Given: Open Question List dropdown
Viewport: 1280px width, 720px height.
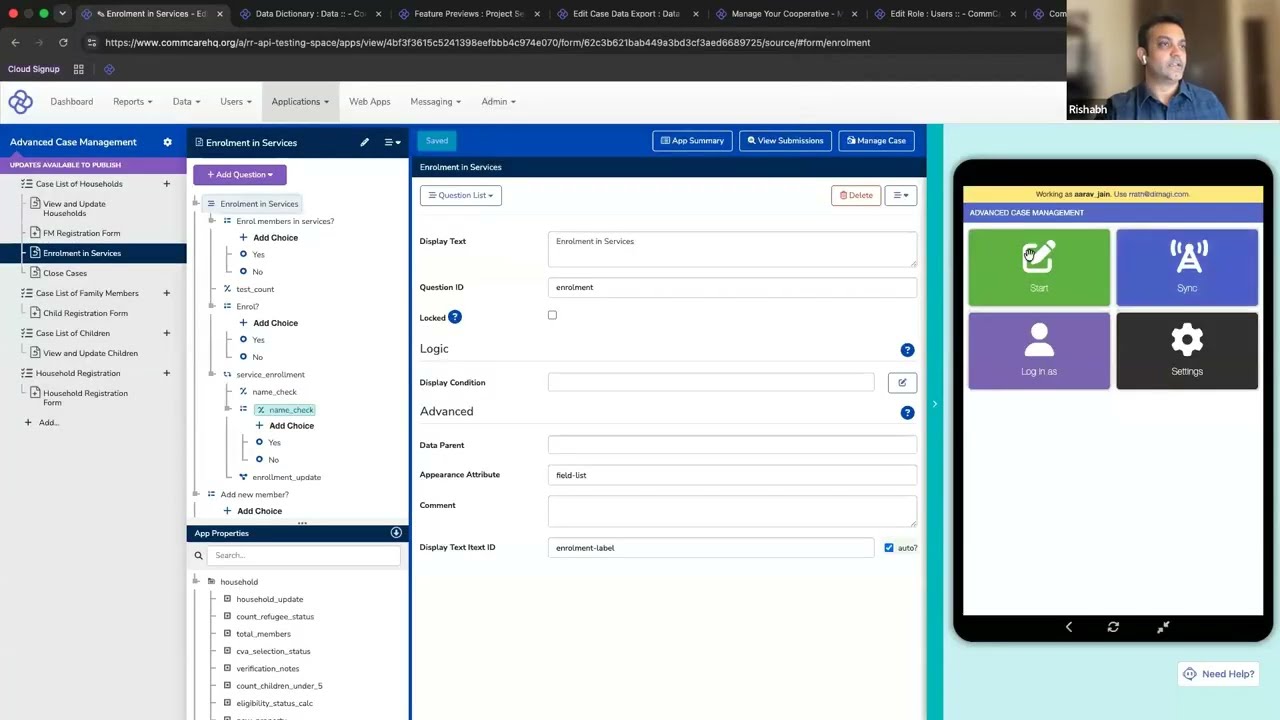Looking at the screenshot, I should 460,195.
